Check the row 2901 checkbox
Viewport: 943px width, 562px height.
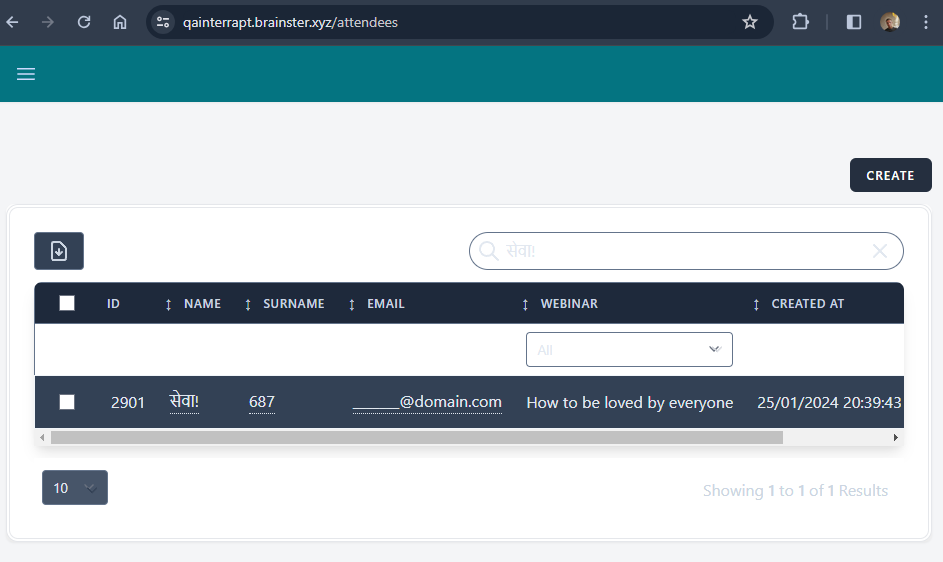(67, 402)
